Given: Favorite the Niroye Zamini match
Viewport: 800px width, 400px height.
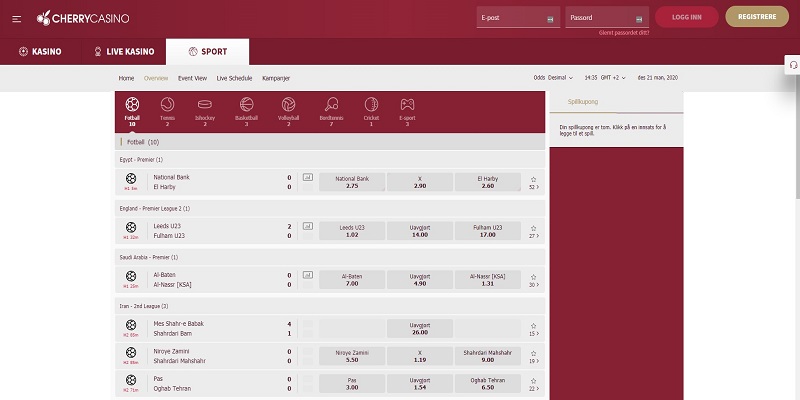Looking at the screenshot, I should [x=534, y=354].
